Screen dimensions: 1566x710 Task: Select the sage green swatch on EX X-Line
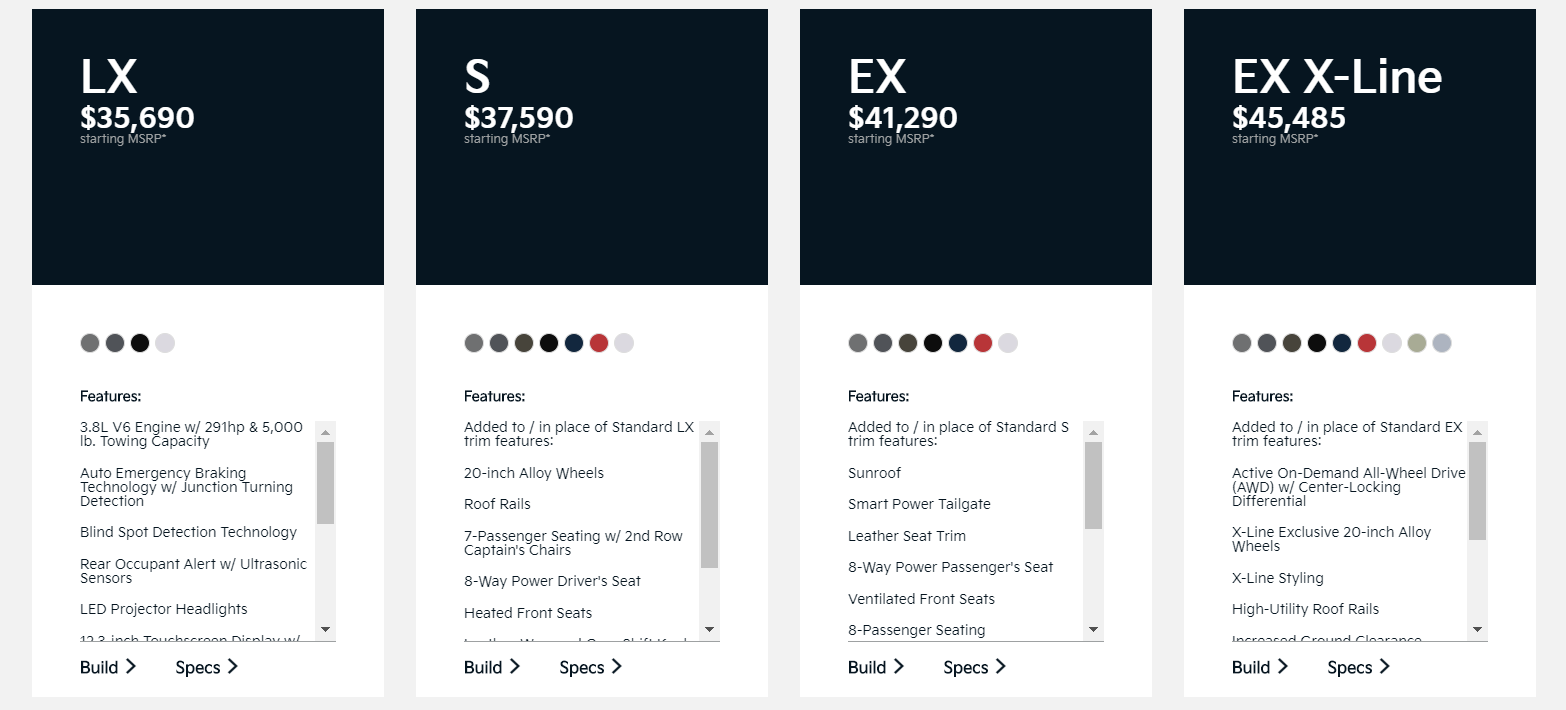point(1417,343)
